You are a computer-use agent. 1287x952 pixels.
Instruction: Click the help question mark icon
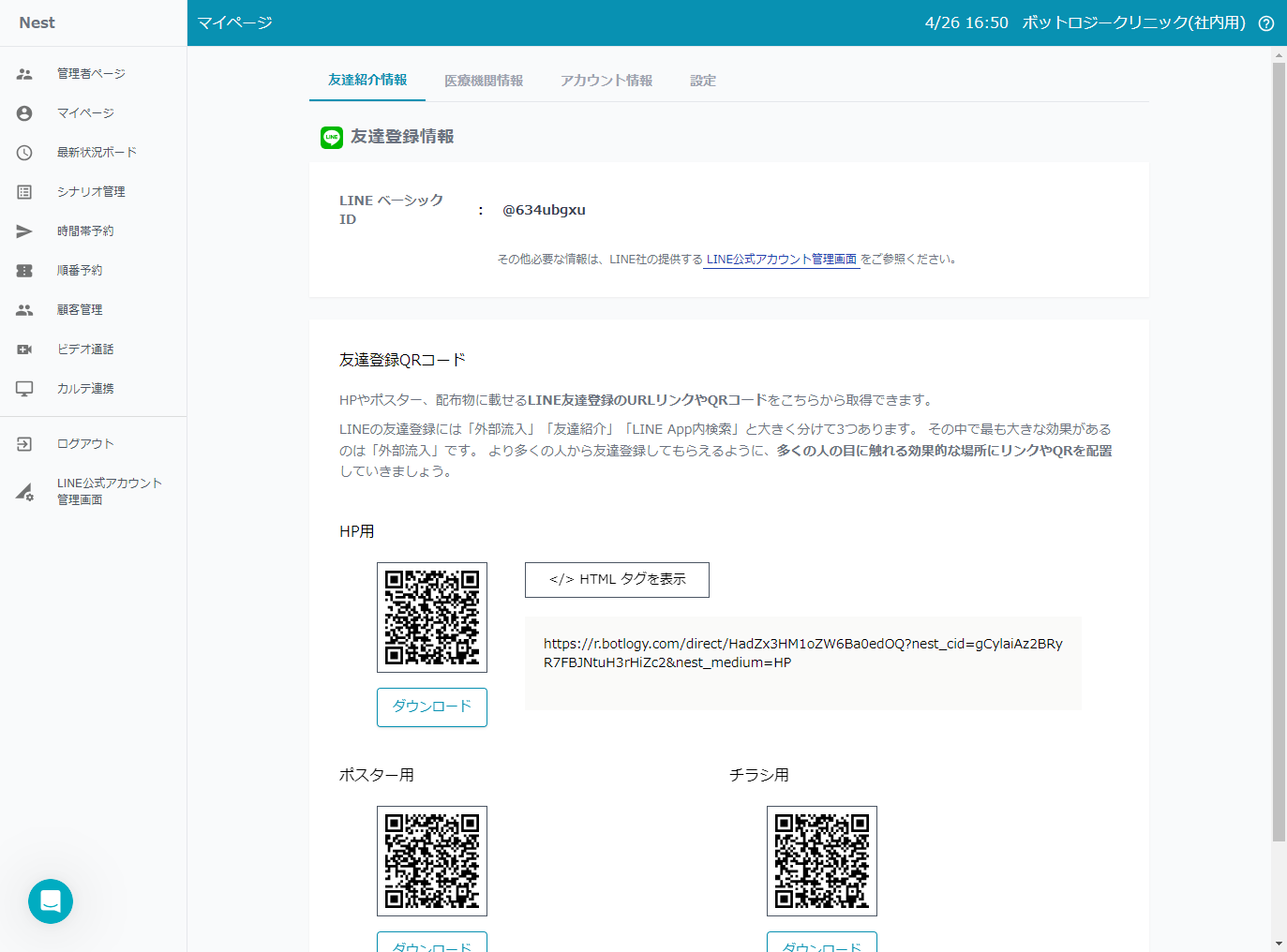pyautogui.click(x=1265, y=23)
